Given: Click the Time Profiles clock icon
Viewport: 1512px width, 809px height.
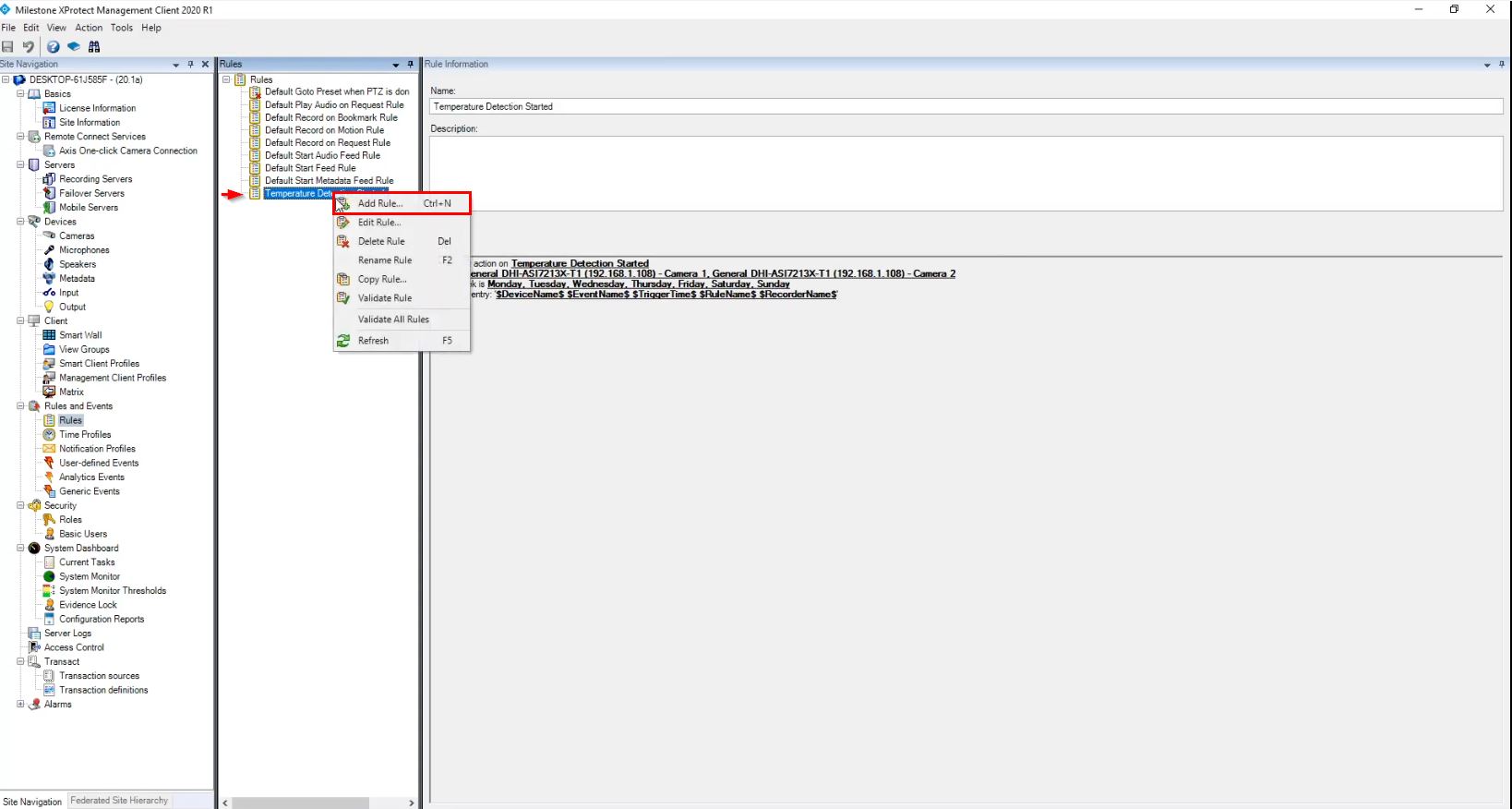Looking at the screenshot, I should point(50,434).
